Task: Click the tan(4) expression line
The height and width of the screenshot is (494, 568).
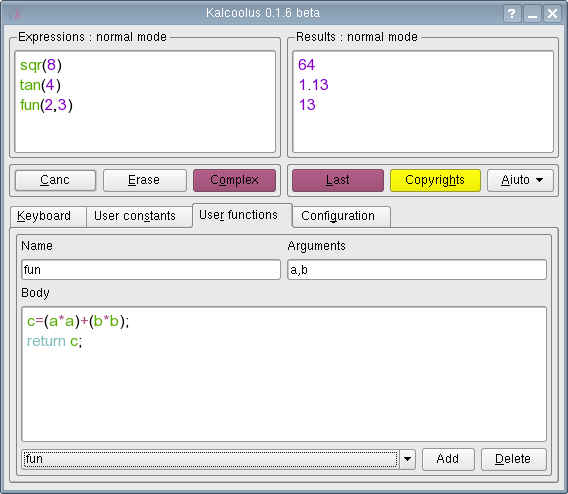Action: (x=40, y=85)
